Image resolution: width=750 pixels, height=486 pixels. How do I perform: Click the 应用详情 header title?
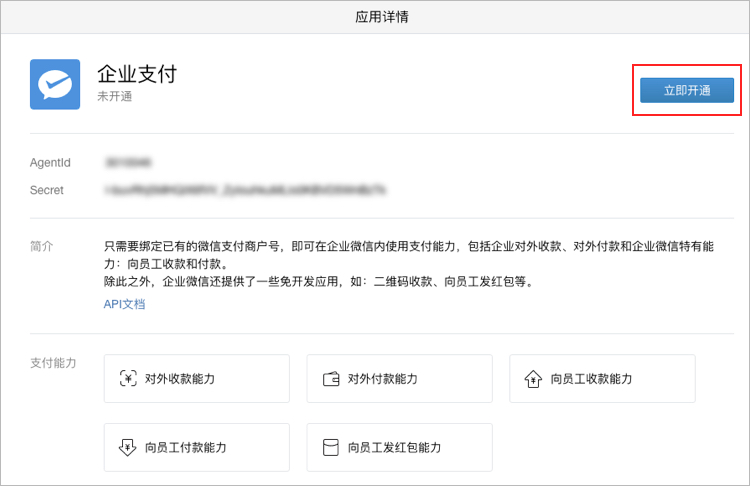382,17
